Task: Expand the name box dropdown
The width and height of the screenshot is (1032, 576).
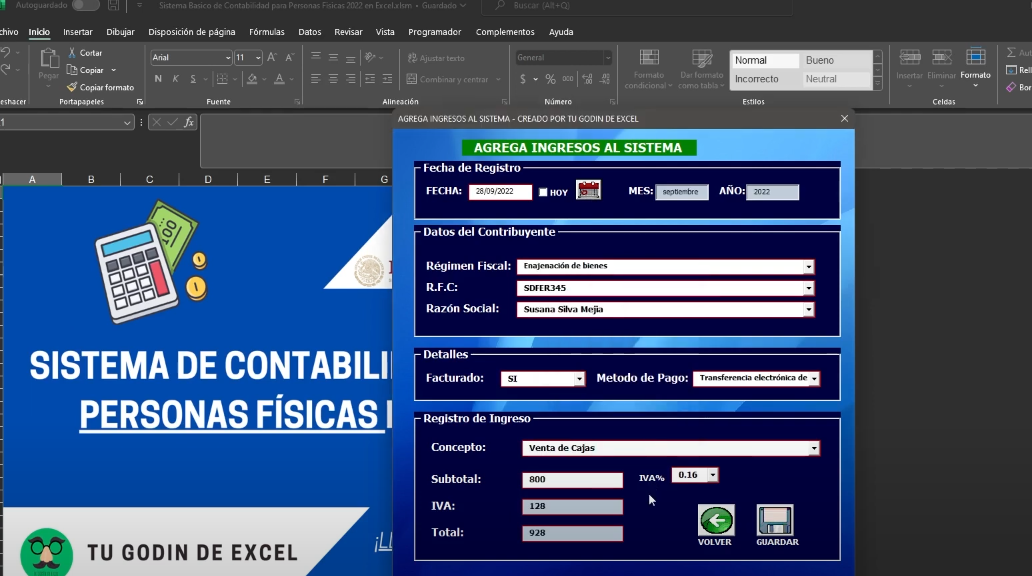Action: click(x=127, y=122)
